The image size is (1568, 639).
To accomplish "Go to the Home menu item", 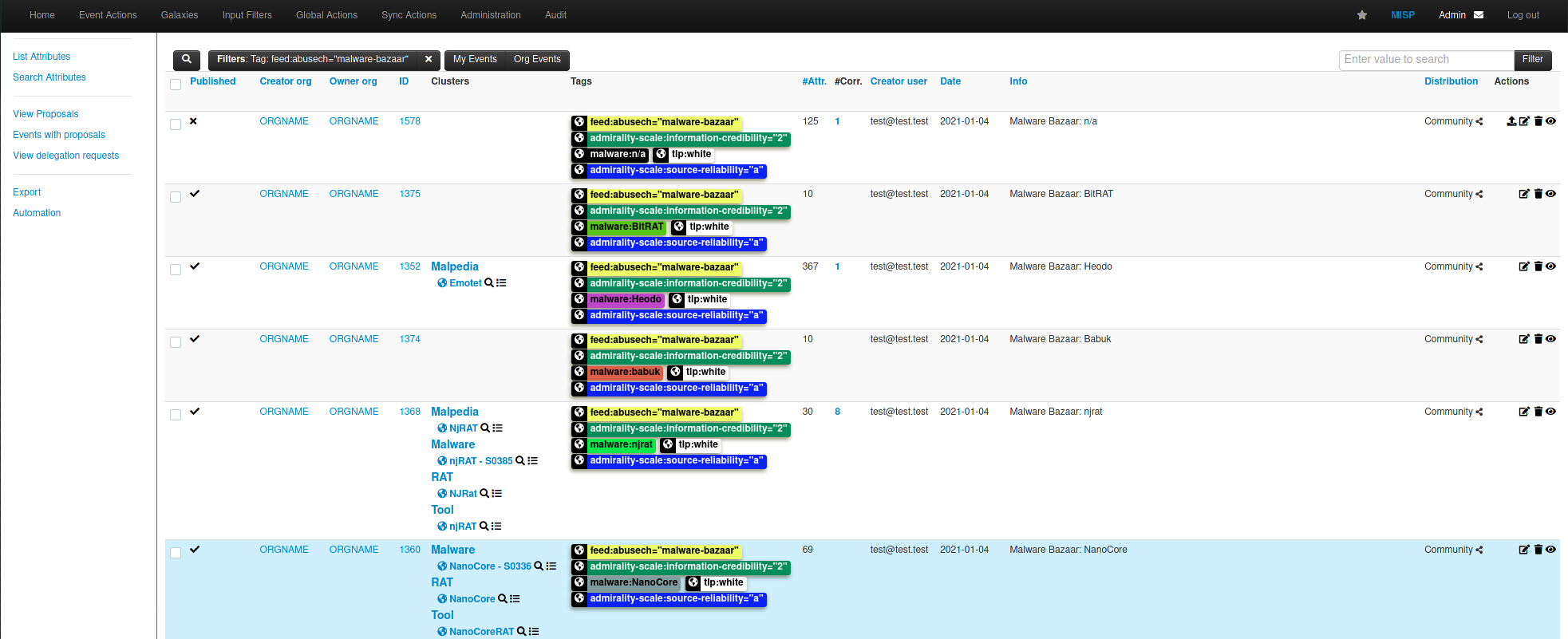I will (x=42, y=15).
